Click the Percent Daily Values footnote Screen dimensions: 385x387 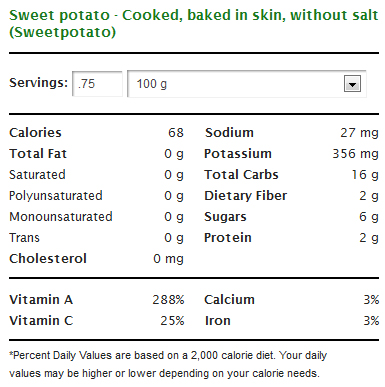tap(168, 364)
